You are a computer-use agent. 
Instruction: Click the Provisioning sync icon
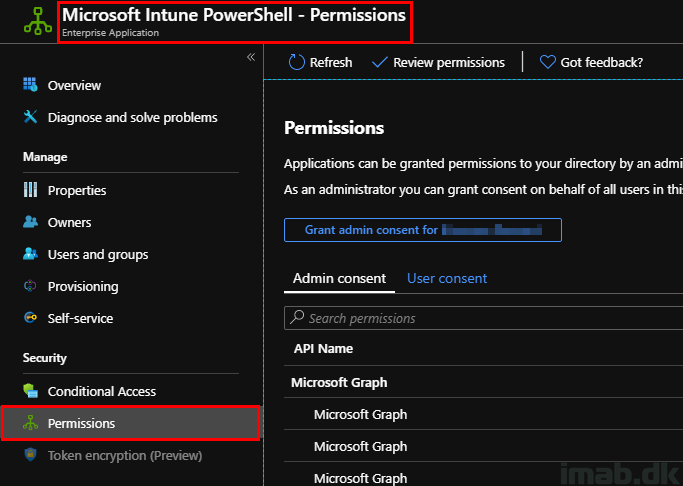30,286
